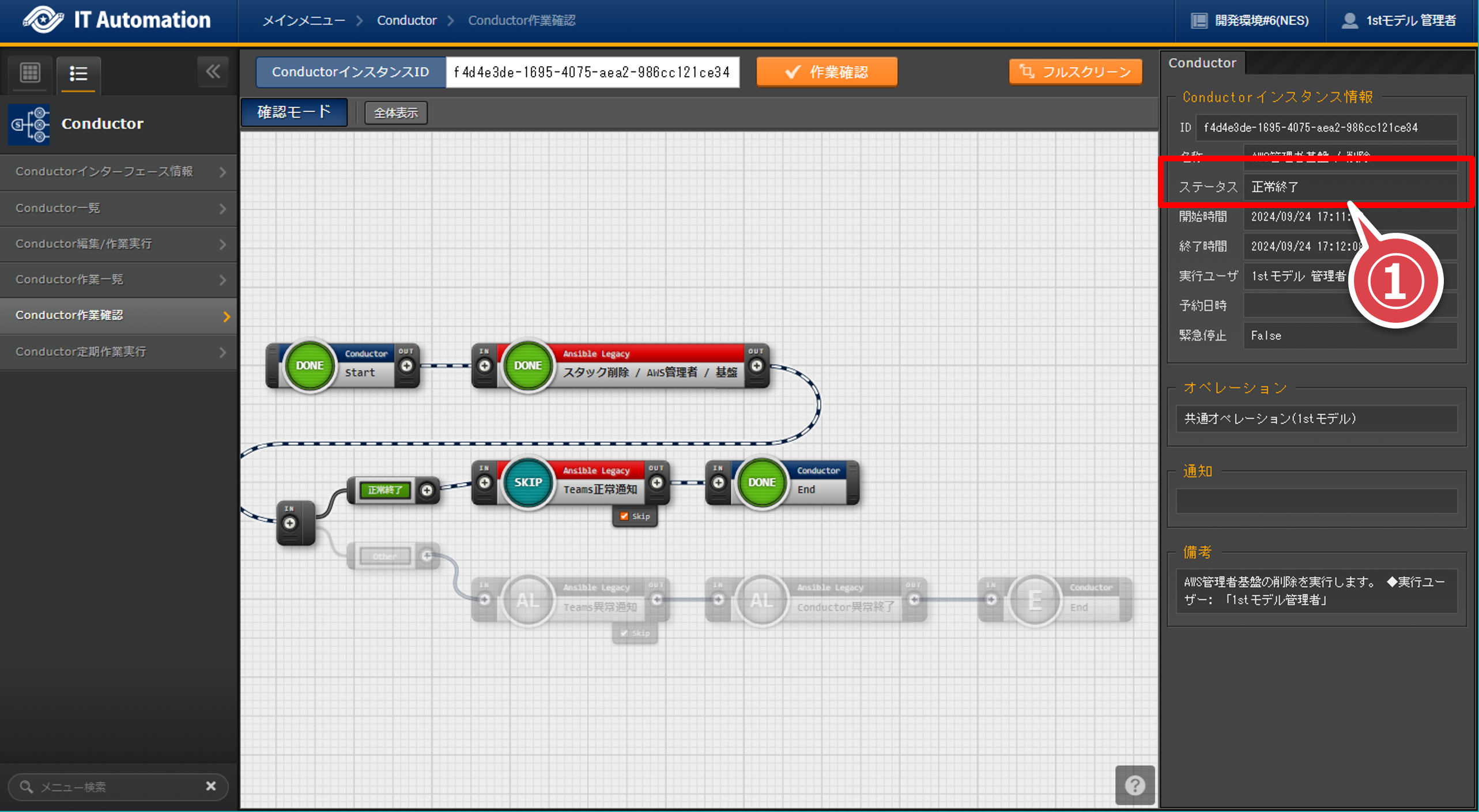Toggle Skip checkbox under Teams正常通知
The height and width of the screenshot is (812, 1479).
(624, 516)
